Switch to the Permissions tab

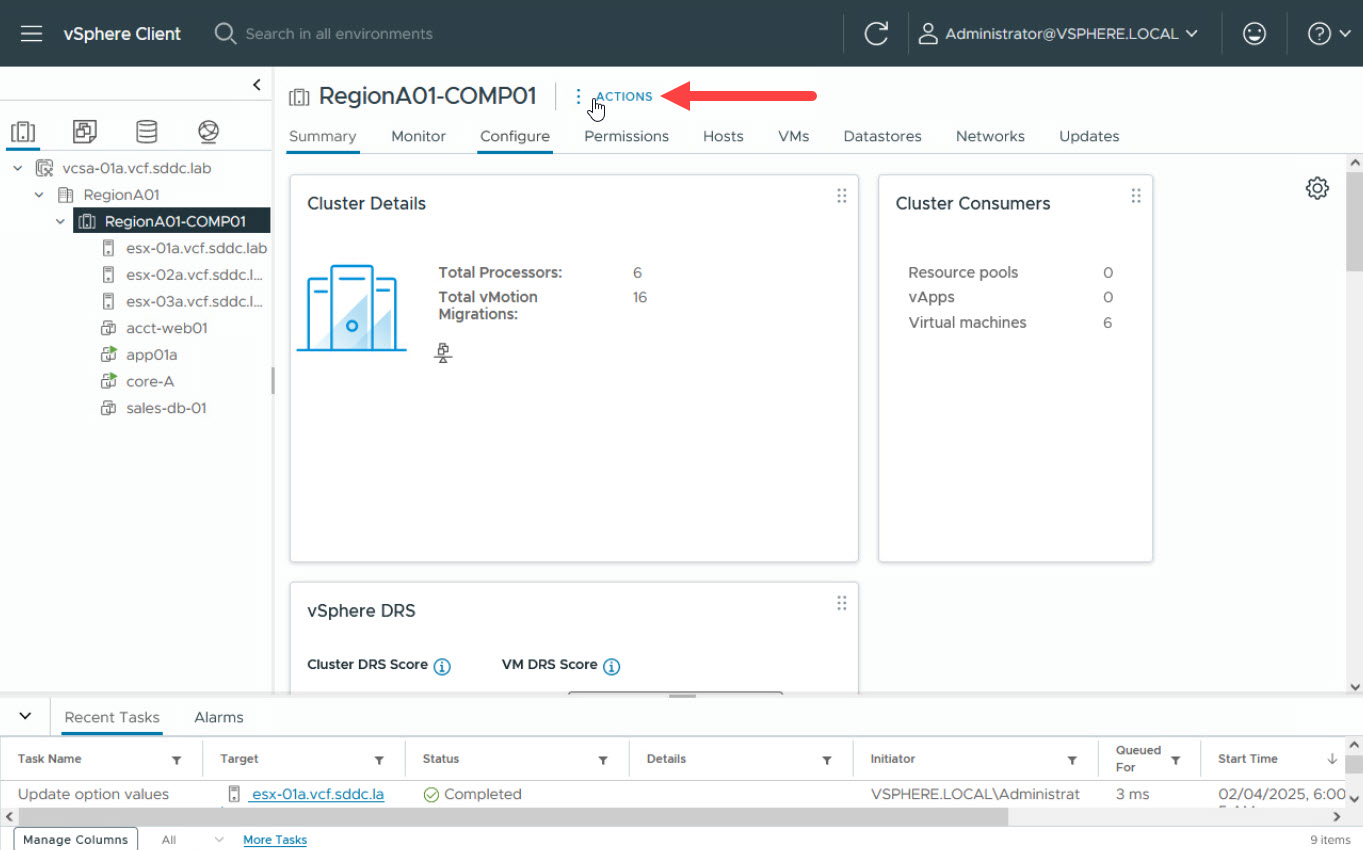coord(626,136)
